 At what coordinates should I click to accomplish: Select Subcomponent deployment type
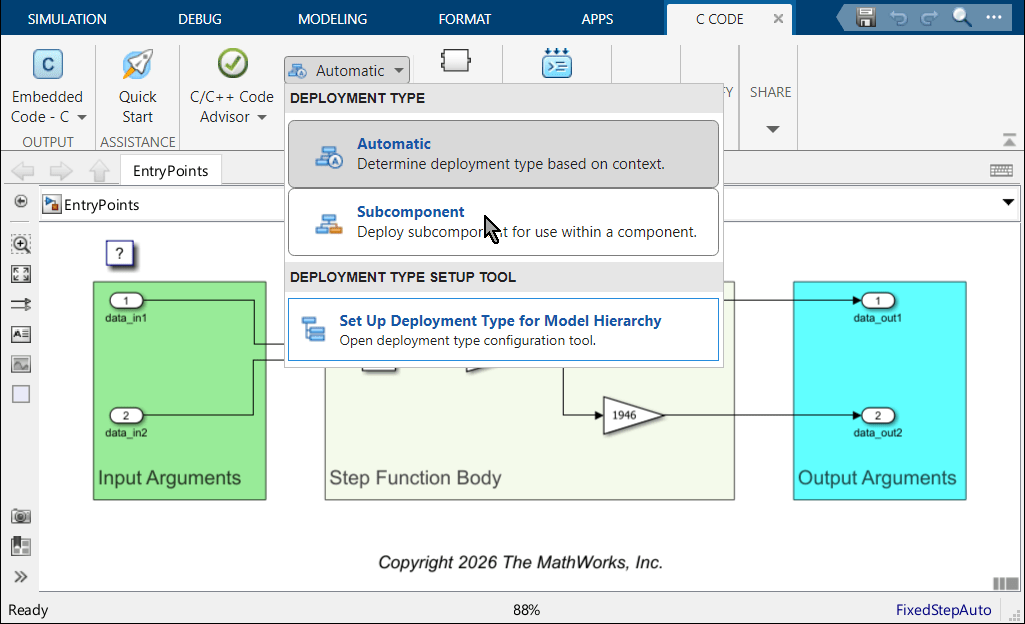500,219
